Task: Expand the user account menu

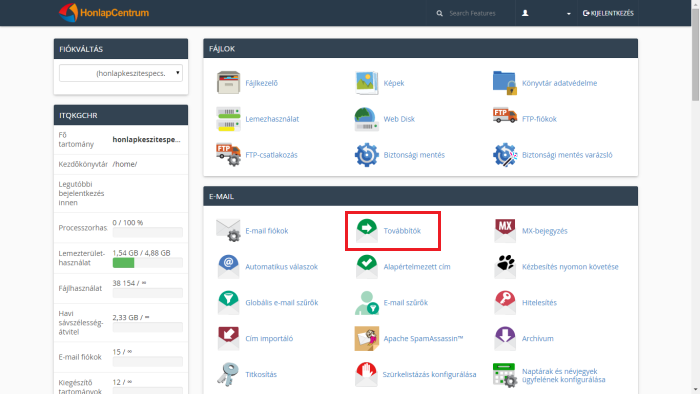Action: point(546,13)
